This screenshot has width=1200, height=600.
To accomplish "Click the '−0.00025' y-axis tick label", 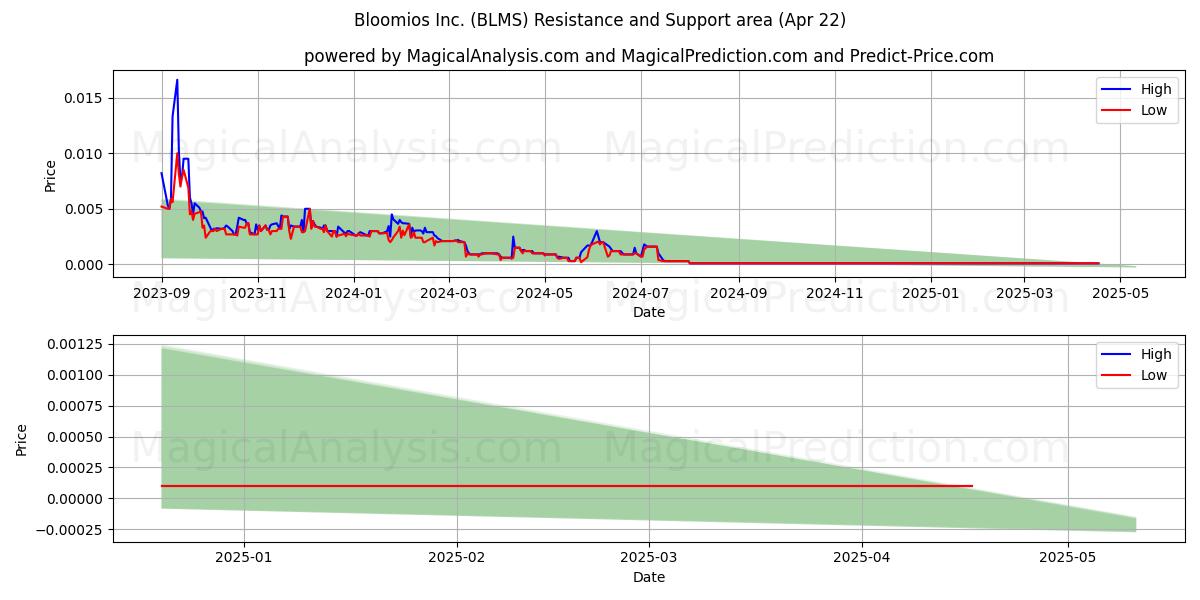I will (70, 530).
